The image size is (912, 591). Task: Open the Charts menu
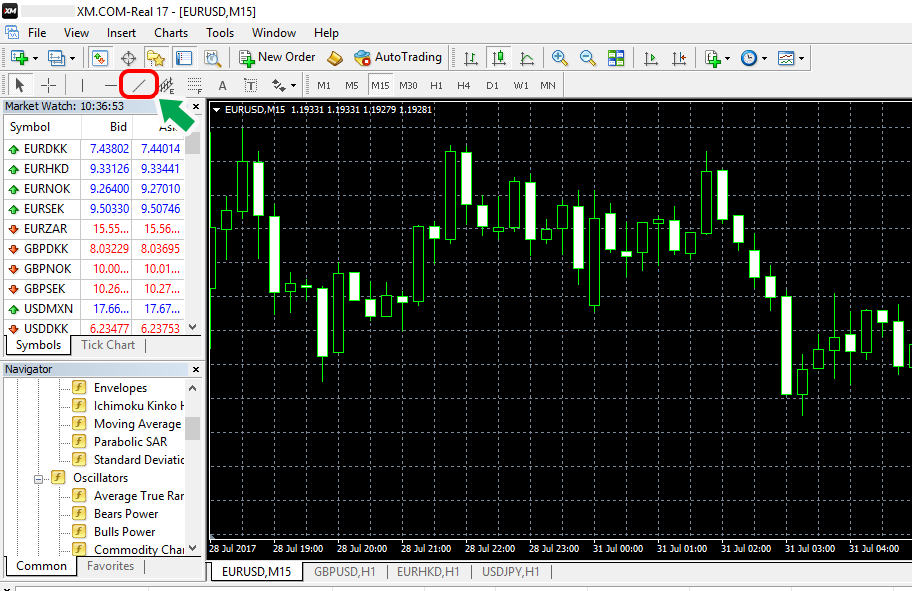171,33
